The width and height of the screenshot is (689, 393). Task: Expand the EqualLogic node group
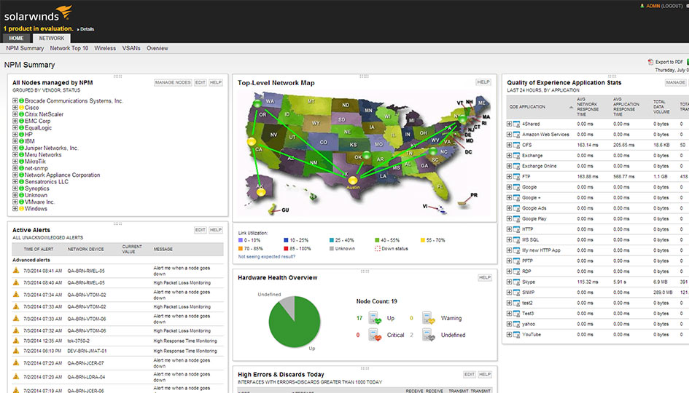15,128
